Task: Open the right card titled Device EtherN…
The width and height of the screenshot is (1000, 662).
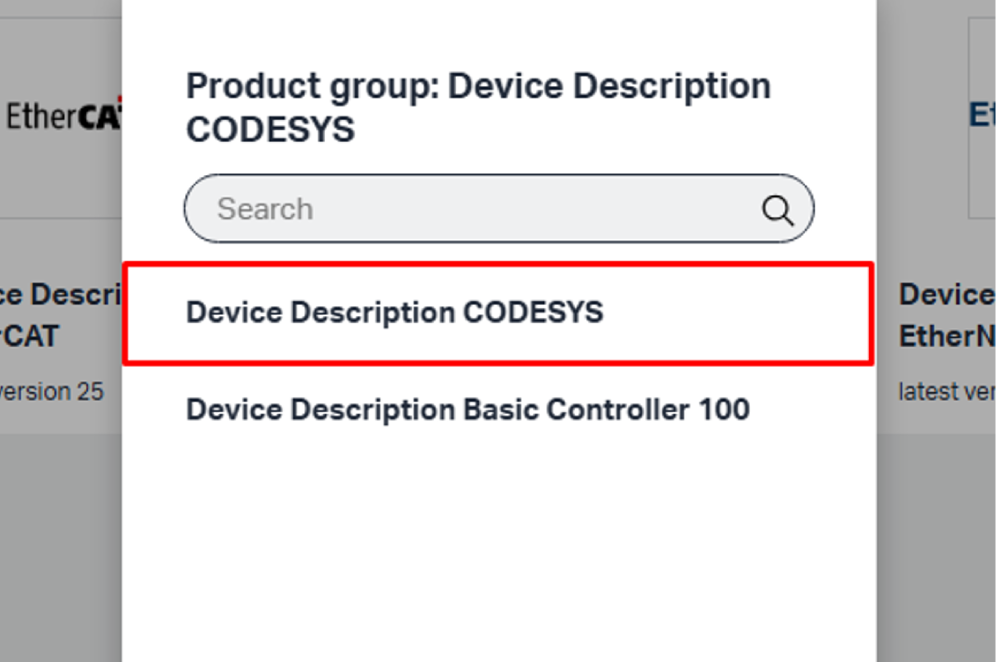Action: (946, 315)
